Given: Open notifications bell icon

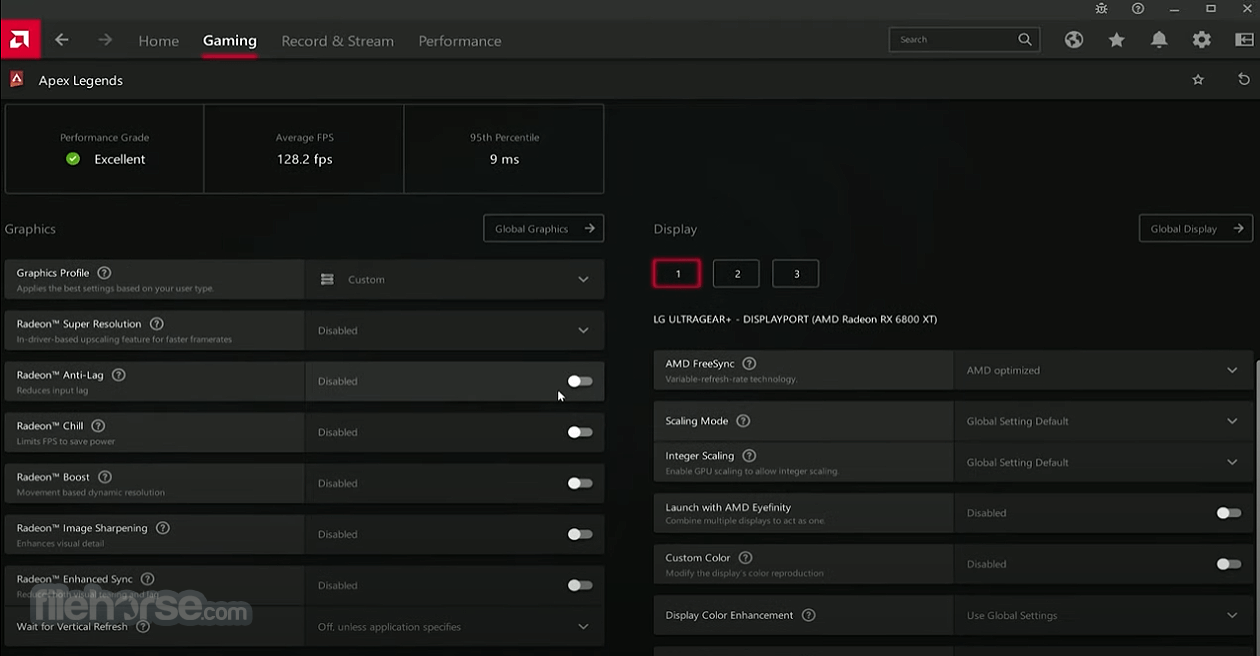Looking at the screenshot, I should tap(1159, 40).
